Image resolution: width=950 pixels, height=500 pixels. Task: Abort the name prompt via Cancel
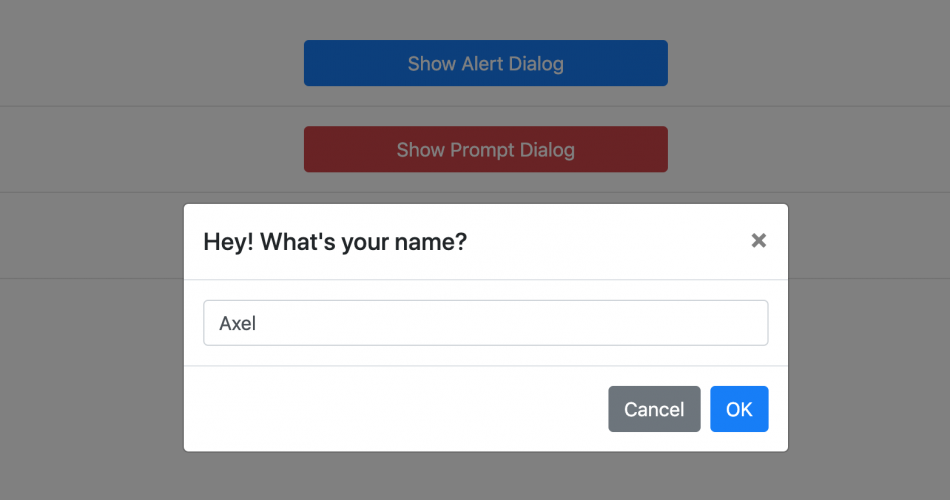click(x=654, y=409)
